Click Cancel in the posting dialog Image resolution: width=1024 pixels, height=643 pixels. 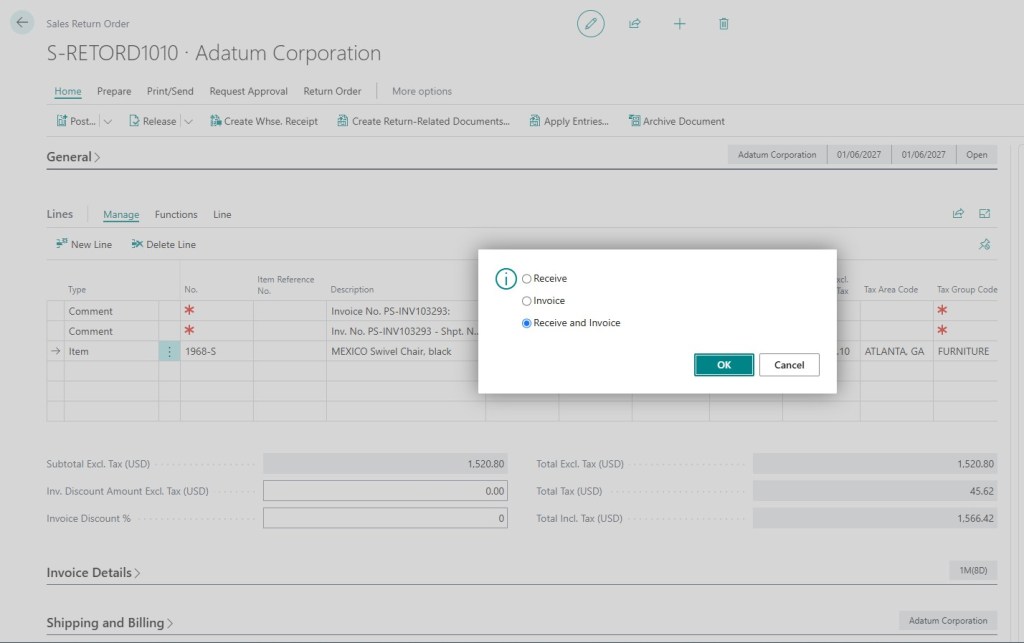pos(789,365)
